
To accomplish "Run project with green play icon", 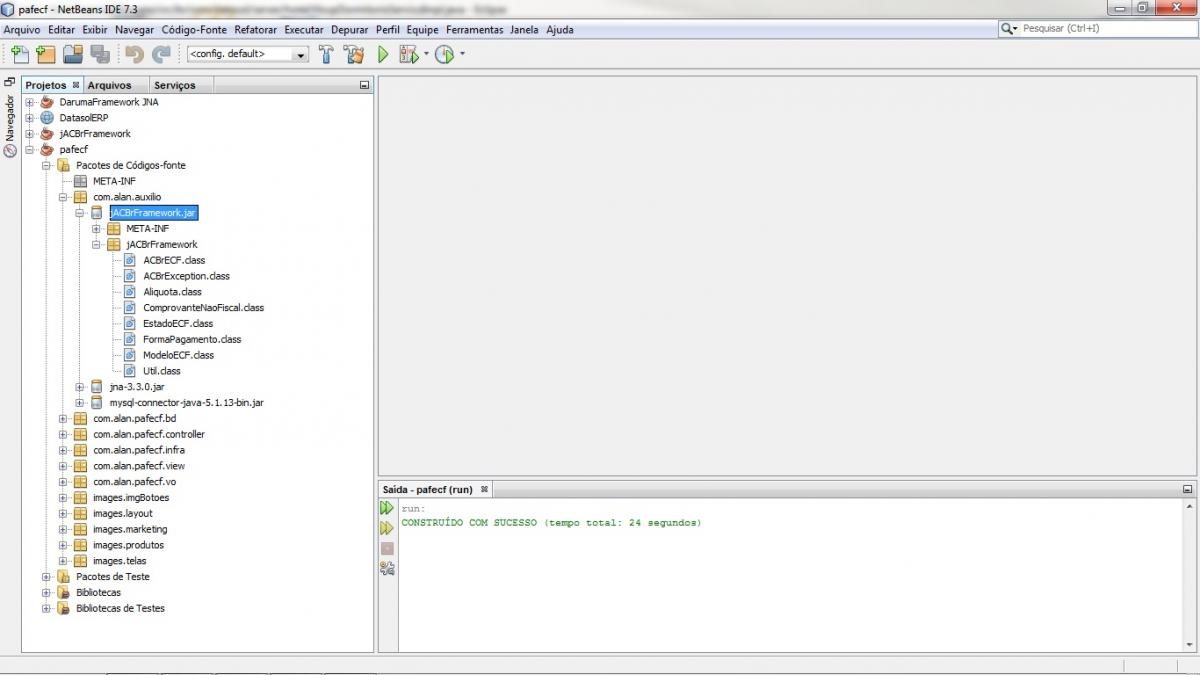I will tap(382, 54).
